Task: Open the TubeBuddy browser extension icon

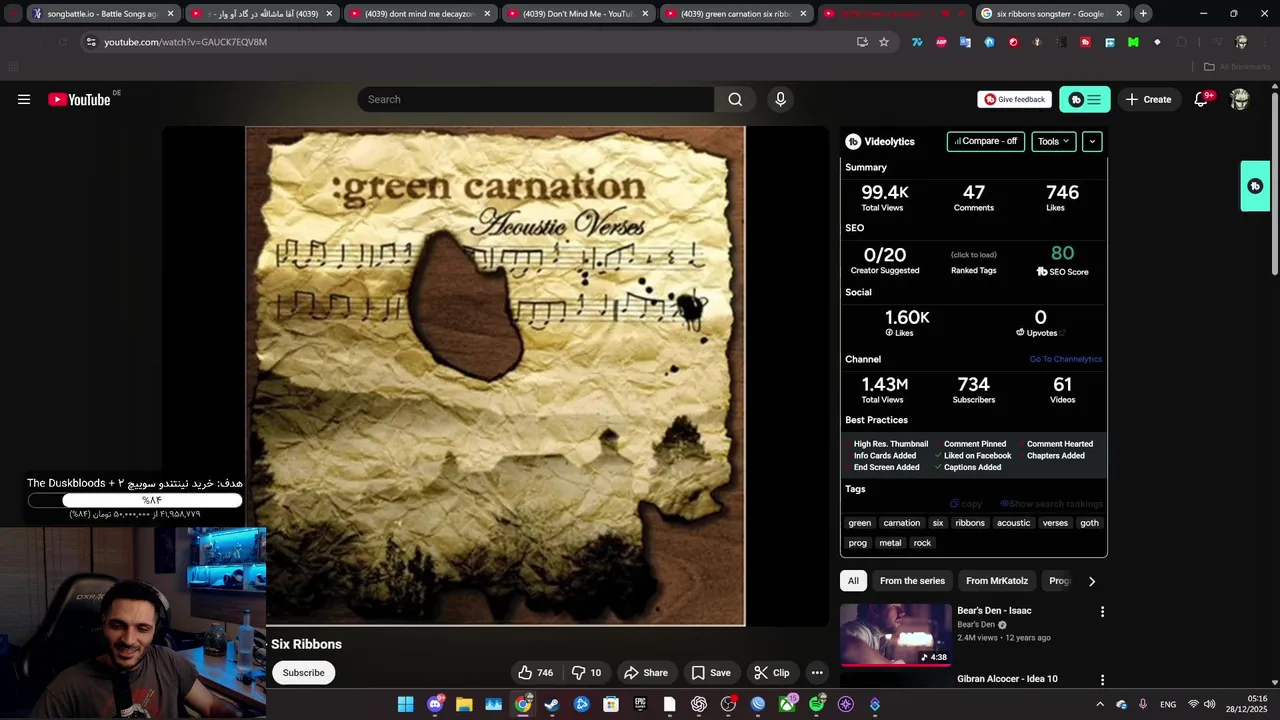Action: [x=1085, y=42]
